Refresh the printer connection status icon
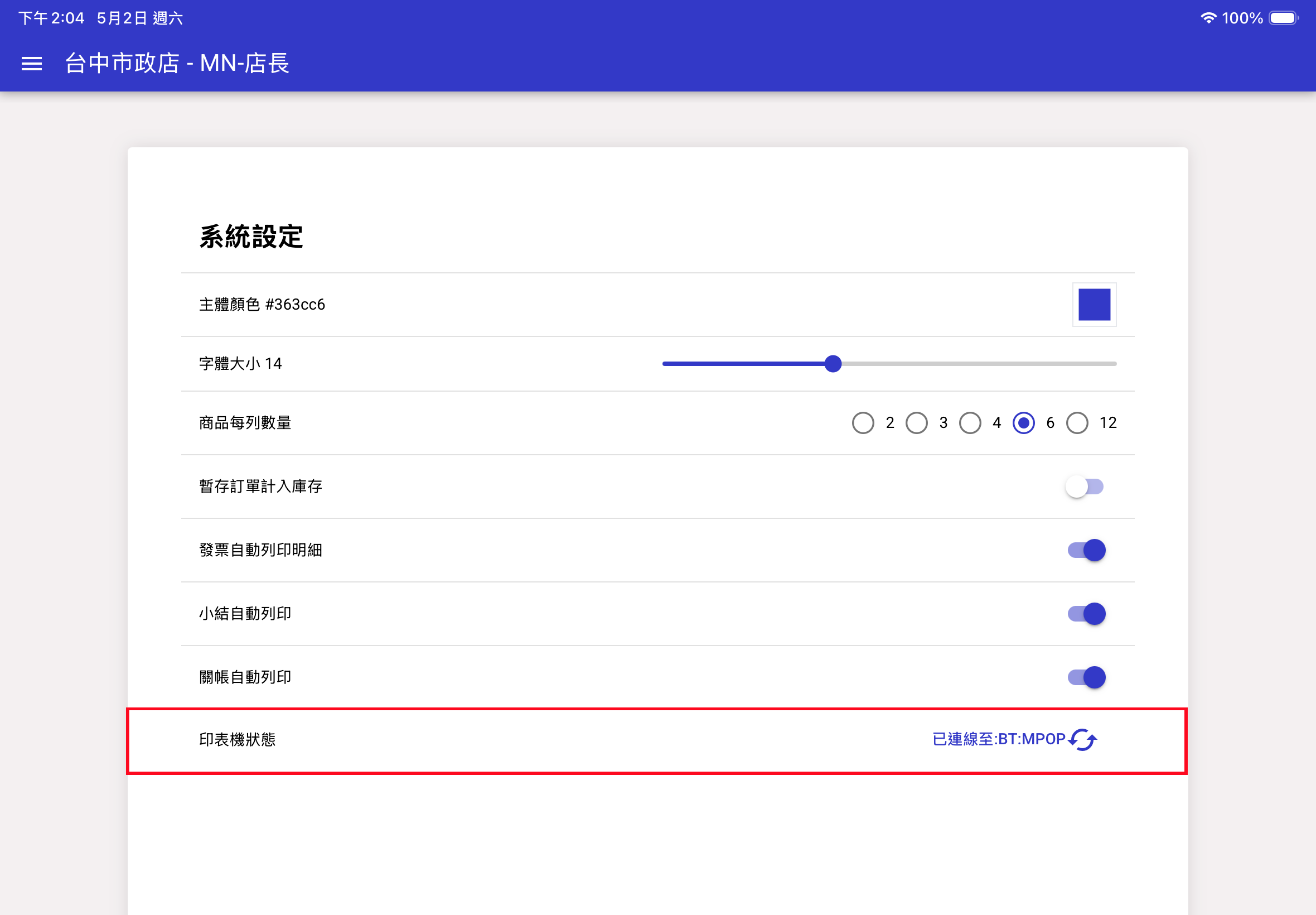The height and width of the screenshot is (915, 1316). 1082,739
